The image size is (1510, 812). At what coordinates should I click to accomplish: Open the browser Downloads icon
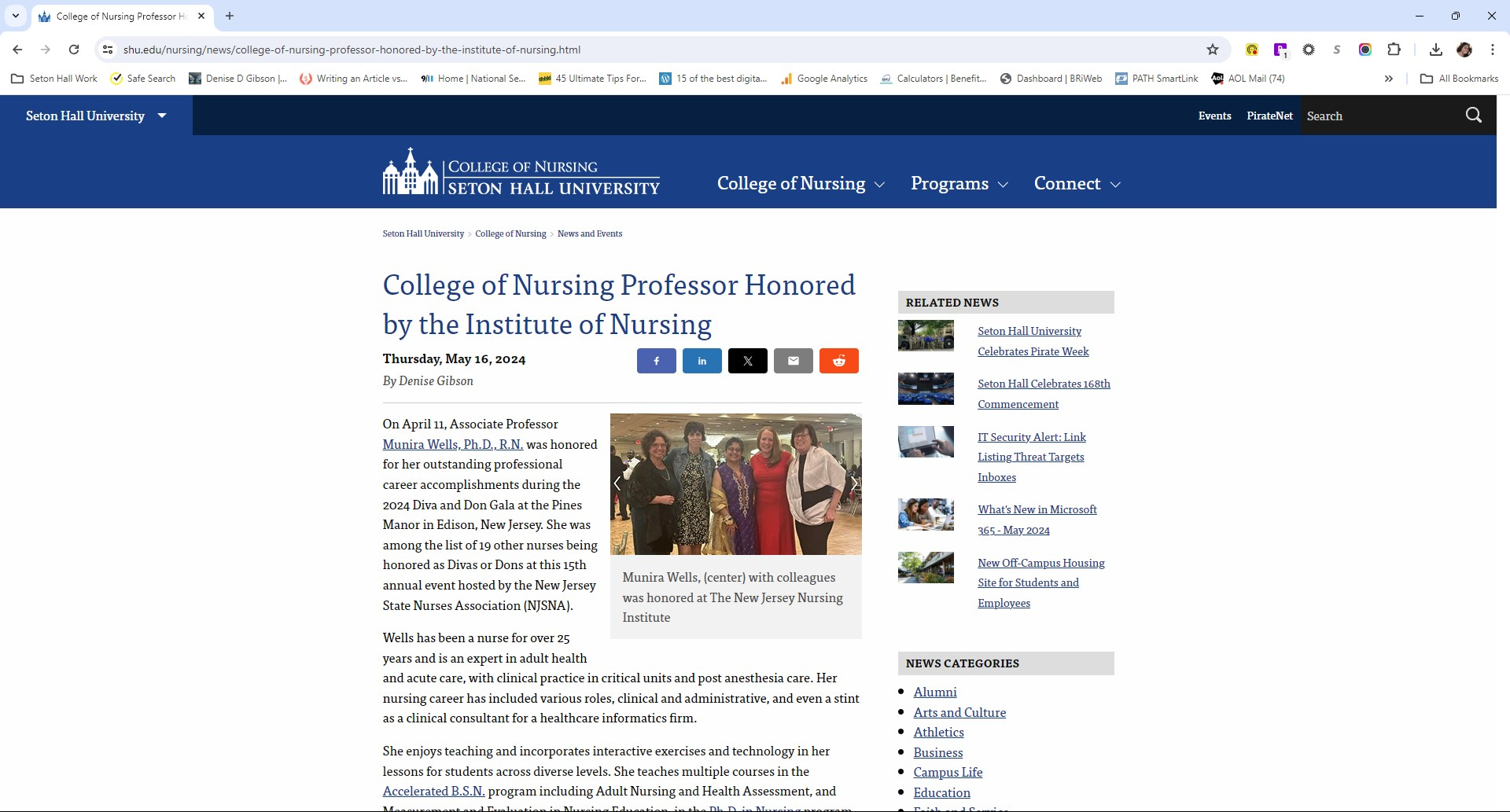[1436, 50]
